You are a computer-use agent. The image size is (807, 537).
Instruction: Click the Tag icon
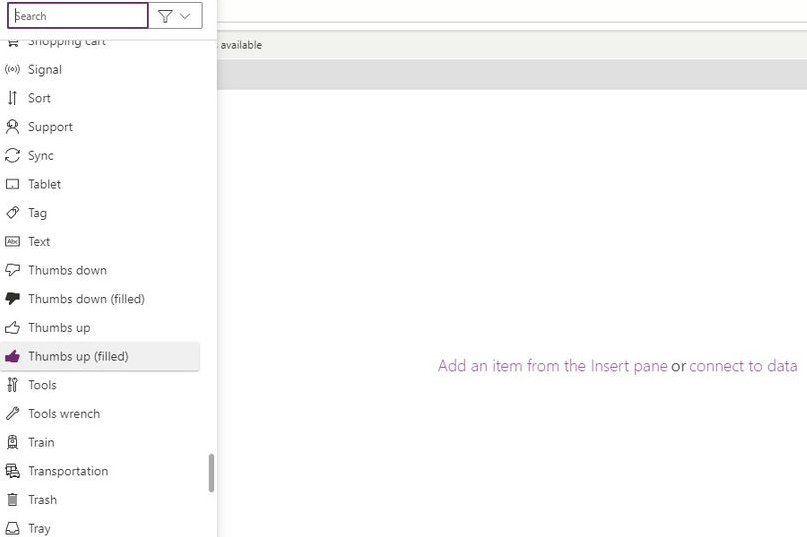click(12, 213)
